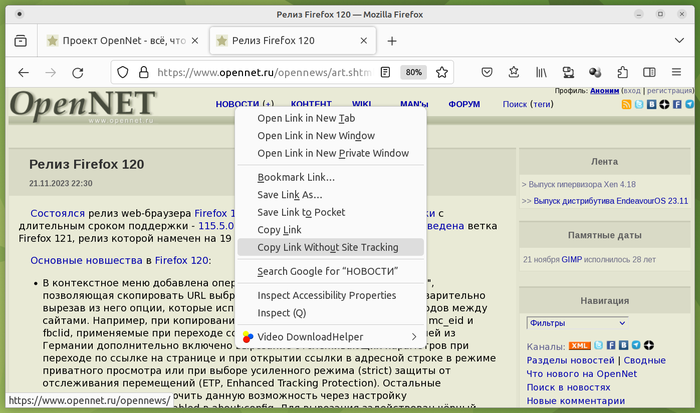Open Video DownloadHelper toolbar icon

(x=595, y=72)
